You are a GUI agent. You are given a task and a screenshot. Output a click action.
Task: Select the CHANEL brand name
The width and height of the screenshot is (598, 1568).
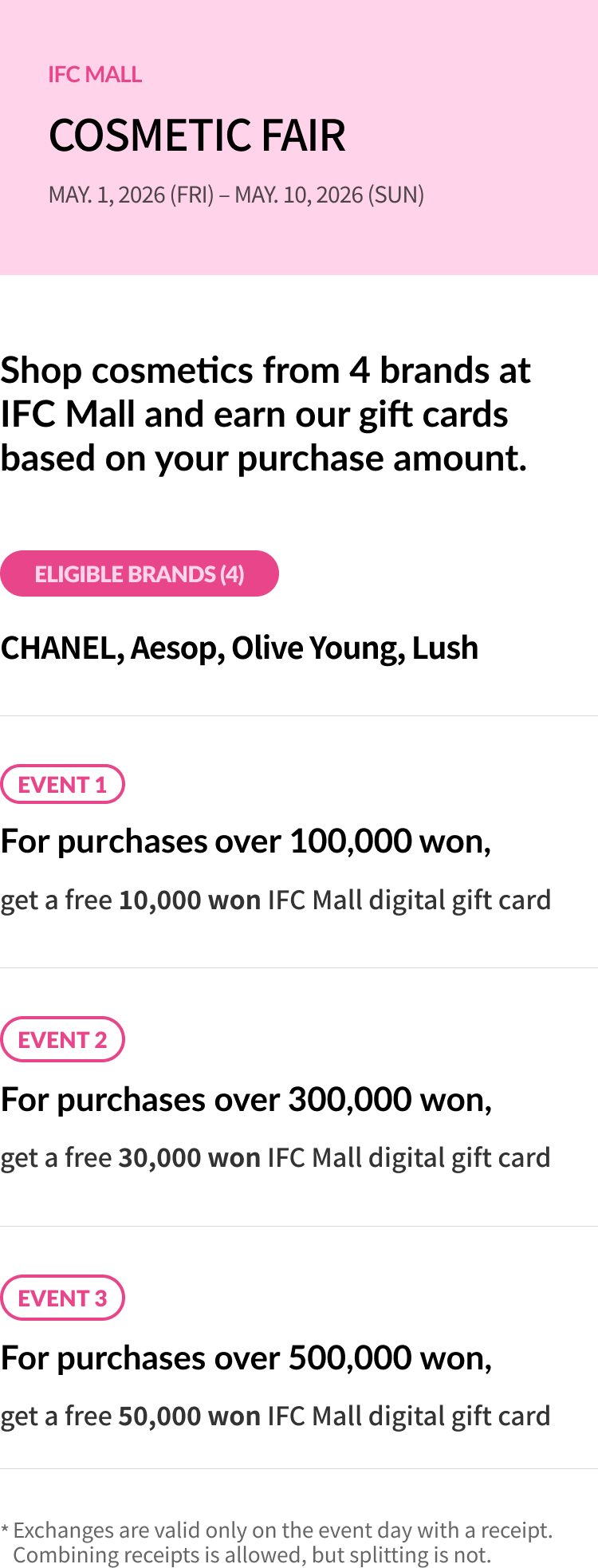coord(61,648)
